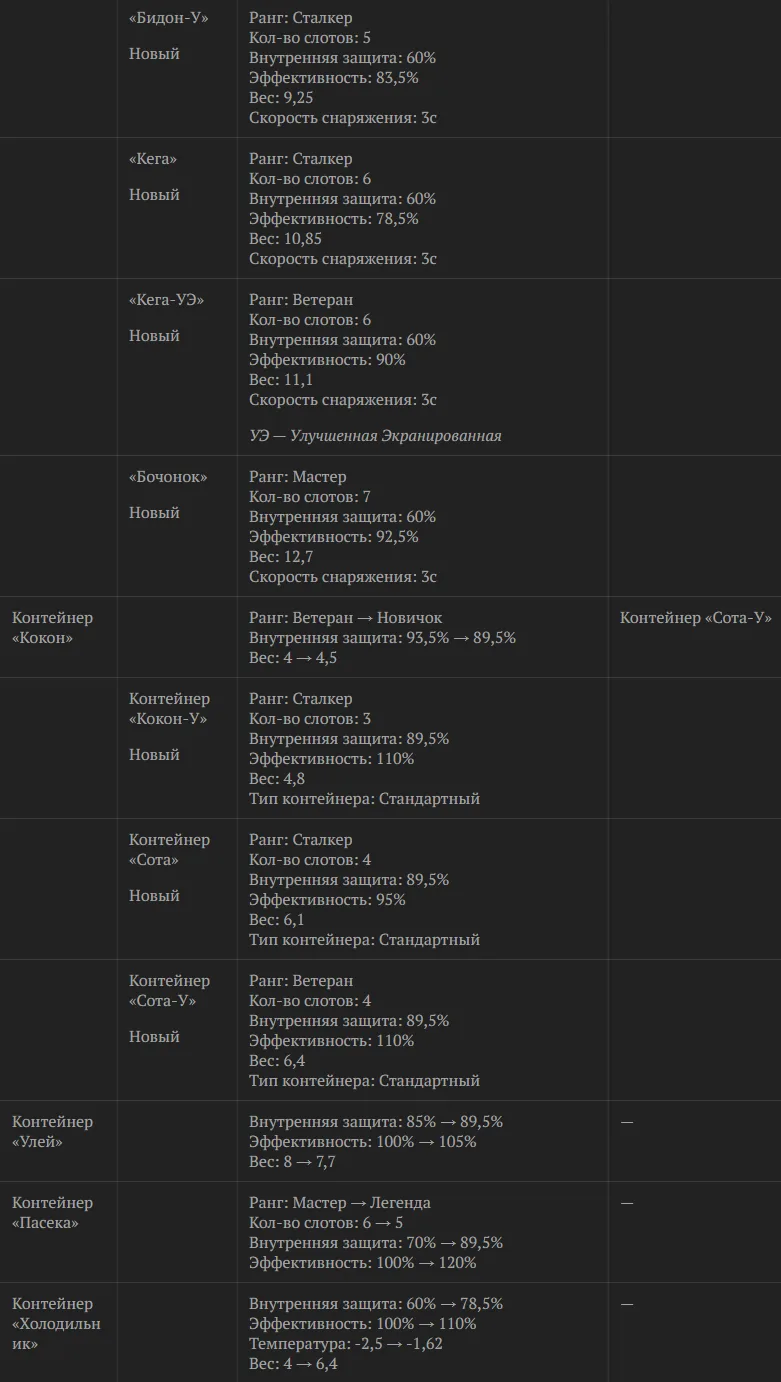This screenshot has height=1382, width=781.
Task: Select the Контейнер «Кокон» row header
Action: point(52,628)
